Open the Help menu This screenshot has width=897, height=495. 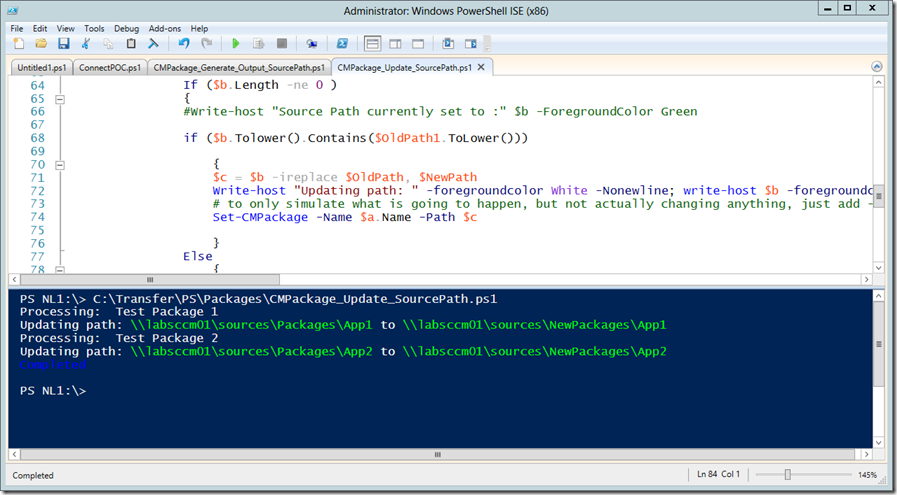[x=199, y=28]
